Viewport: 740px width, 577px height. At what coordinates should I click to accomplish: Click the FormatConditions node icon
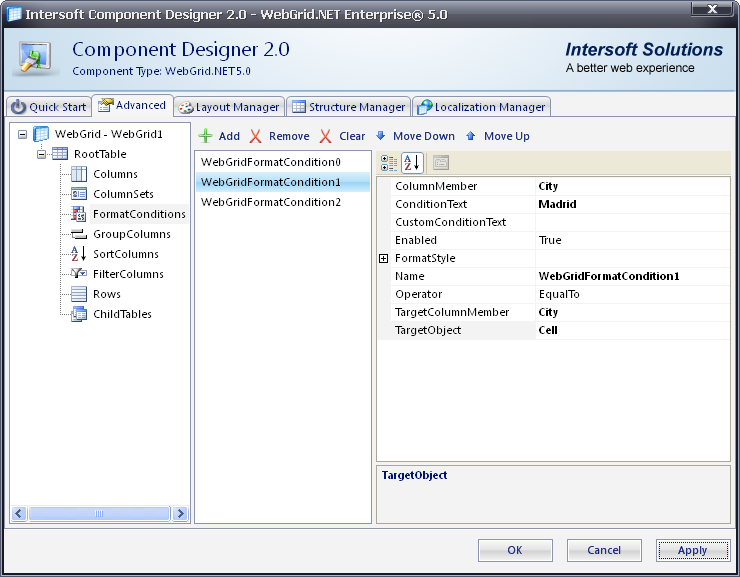[78, 214]
